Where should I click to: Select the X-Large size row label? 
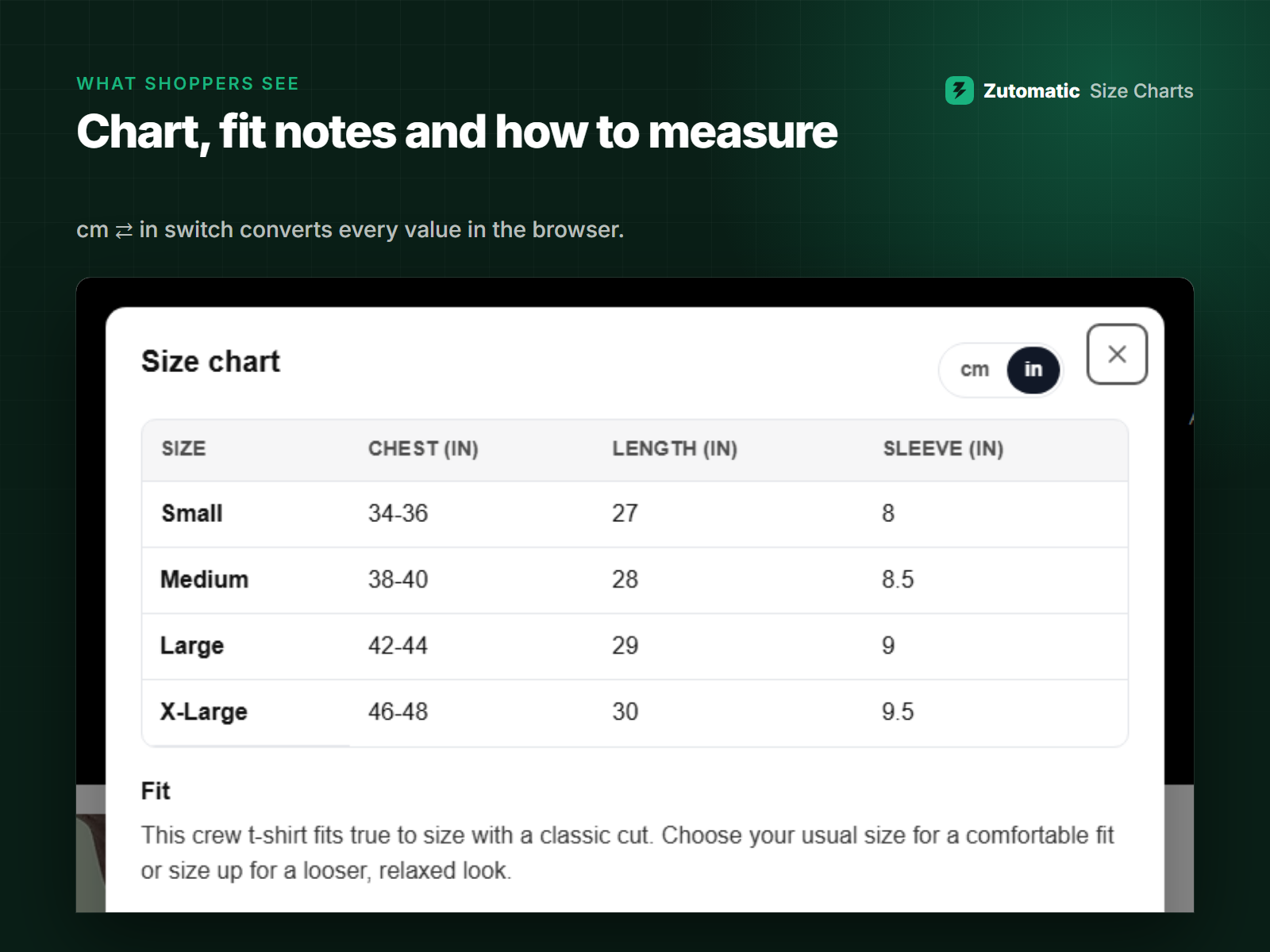tap(204, 712)
